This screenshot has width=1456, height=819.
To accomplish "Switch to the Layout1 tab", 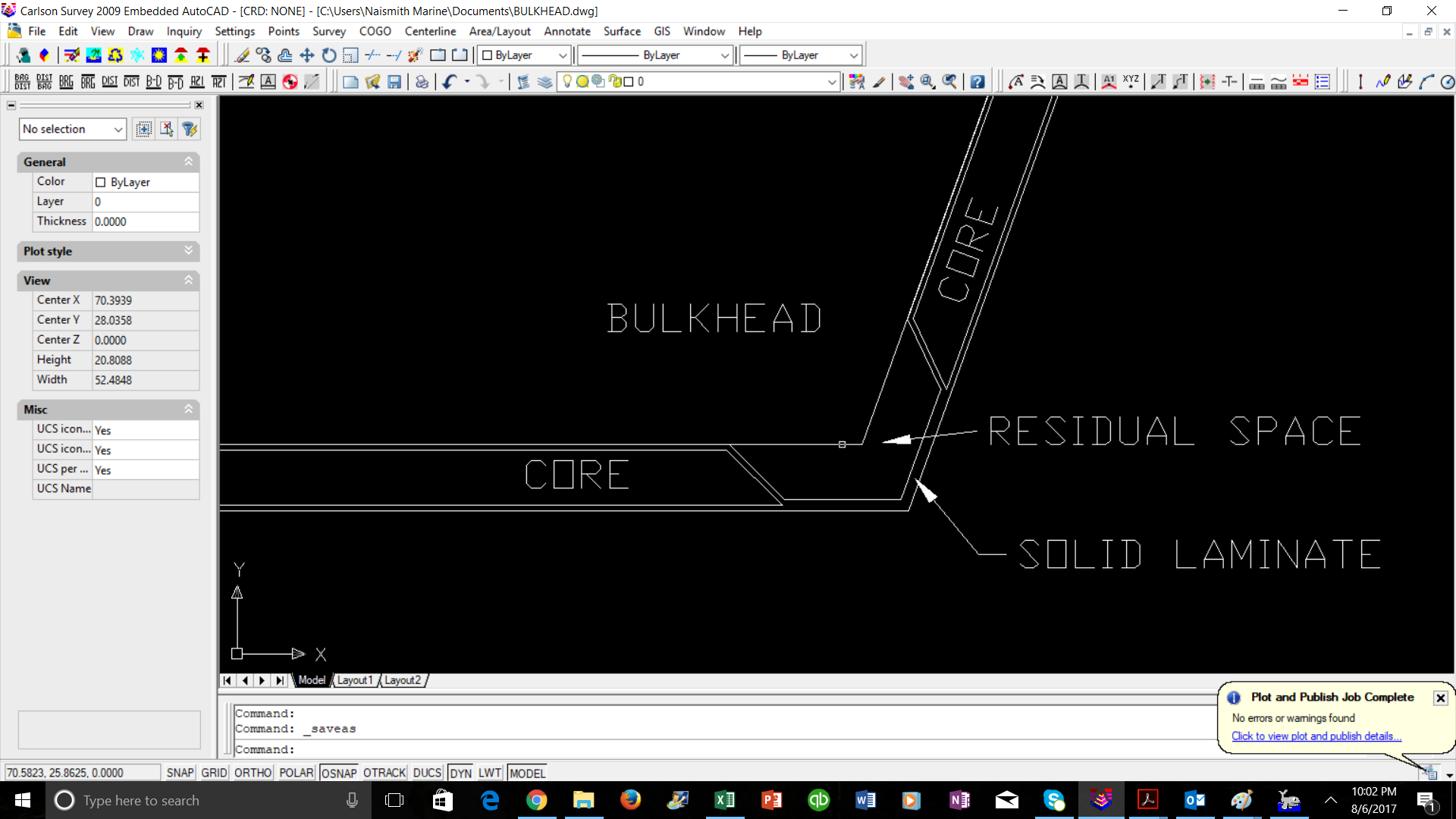I will click(355, 680).
